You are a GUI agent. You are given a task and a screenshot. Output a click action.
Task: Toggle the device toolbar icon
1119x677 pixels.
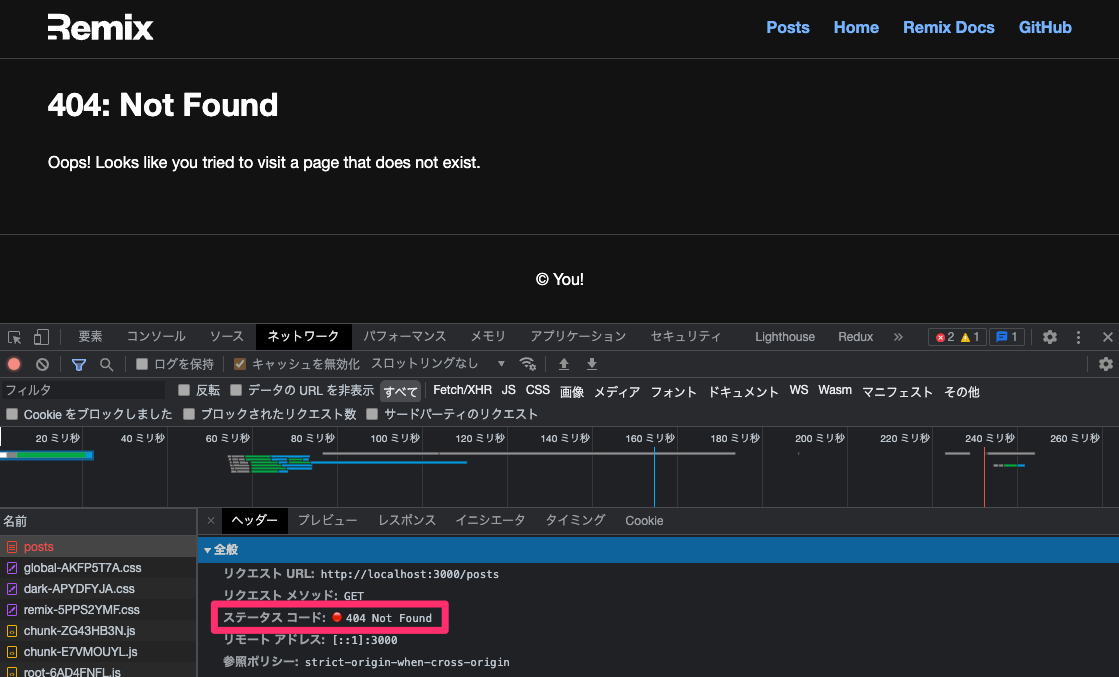click(41, 337)
